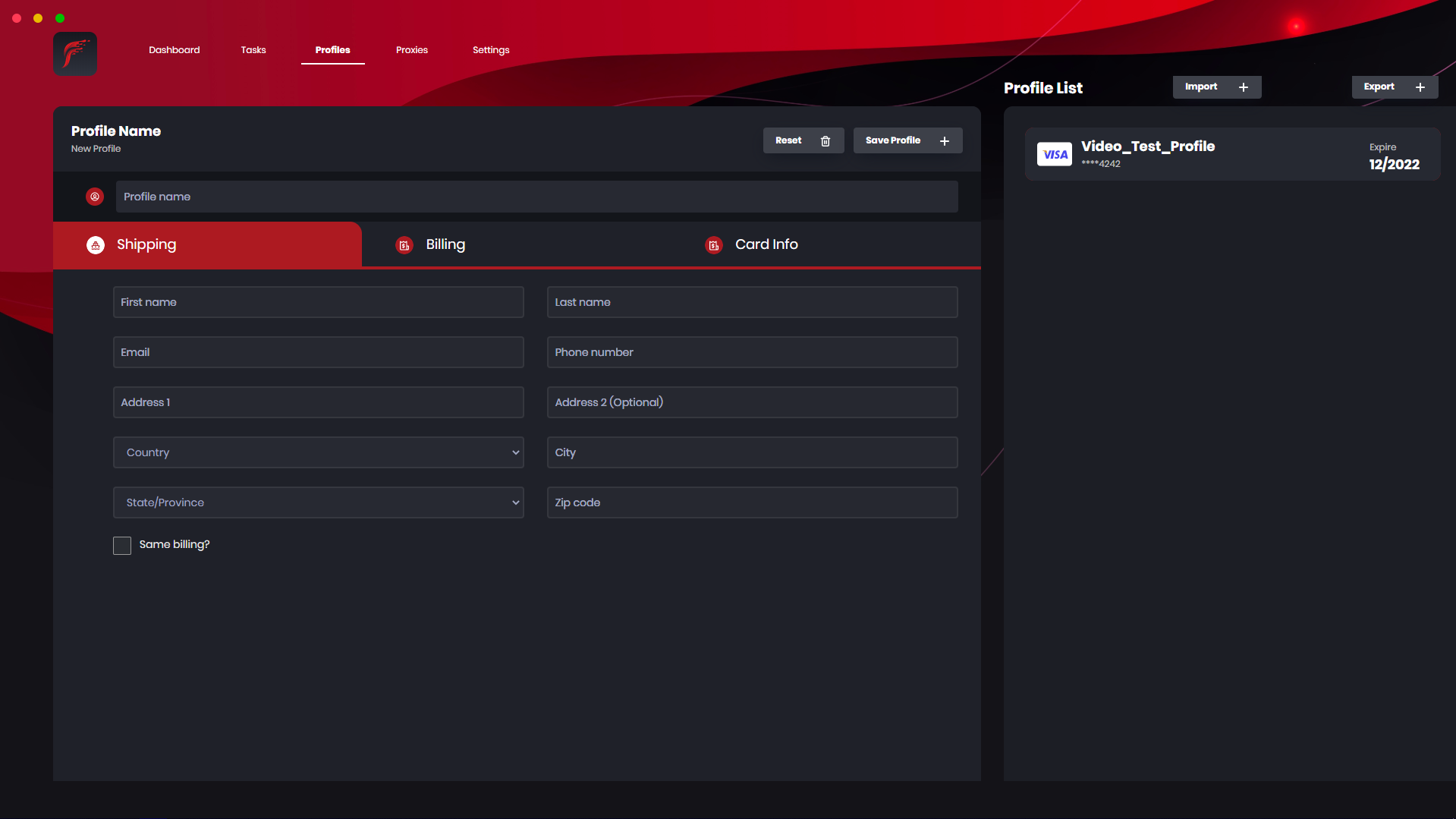Click the plus icon beside Import
This screenshot has height=819, width=1456.
(1244, 87)
